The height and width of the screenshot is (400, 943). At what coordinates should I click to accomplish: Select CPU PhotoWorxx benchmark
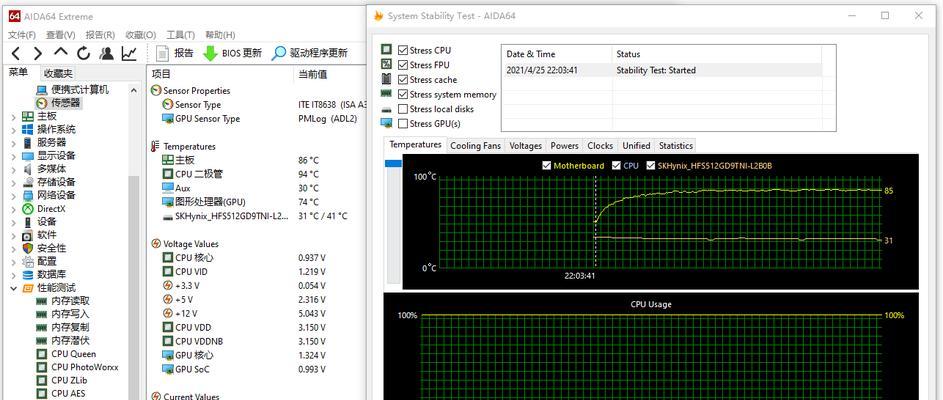point(77,367)
